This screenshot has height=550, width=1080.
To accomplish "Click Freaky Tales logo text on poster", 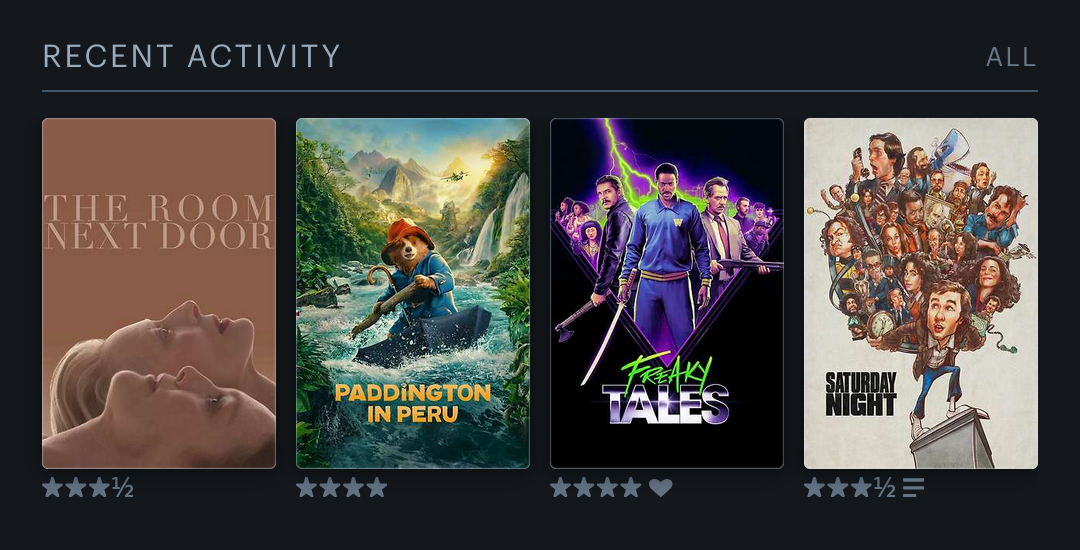I will pyautogui.click(x=665, y=389).
